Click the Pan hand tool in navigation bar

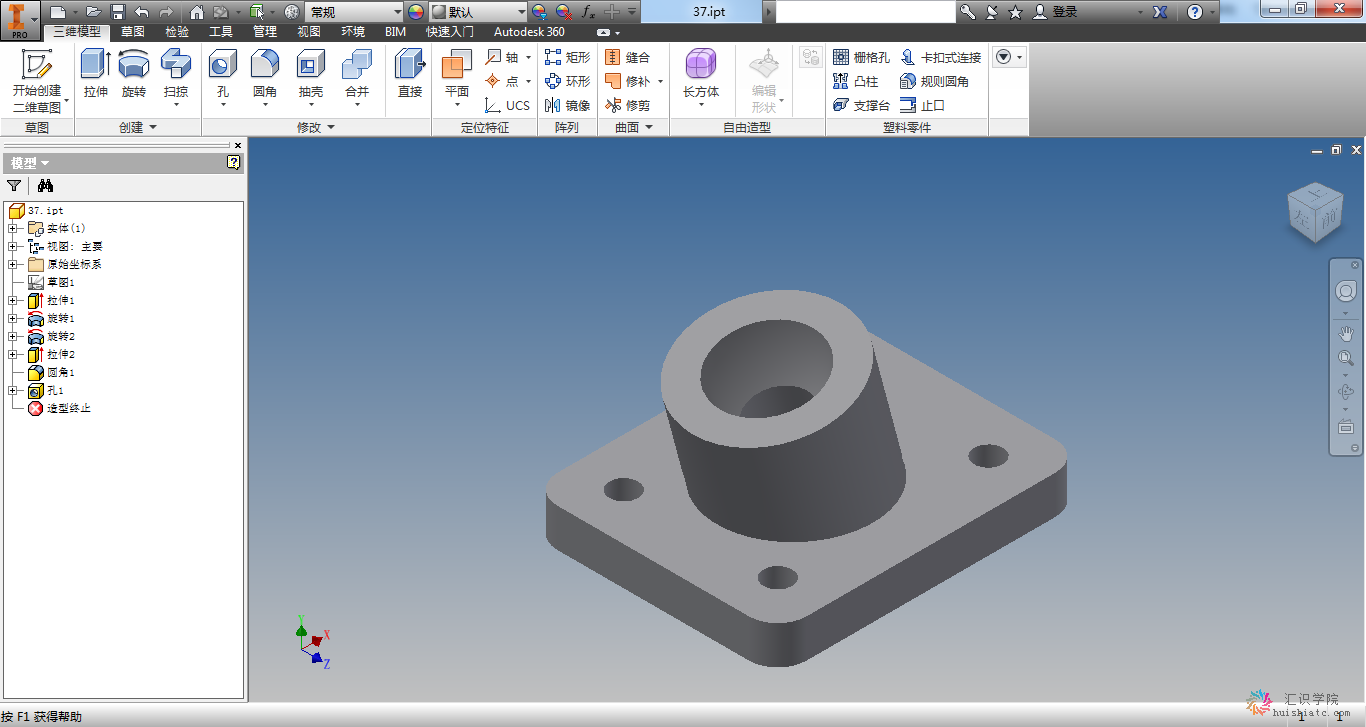click(x=1346, y=333)
